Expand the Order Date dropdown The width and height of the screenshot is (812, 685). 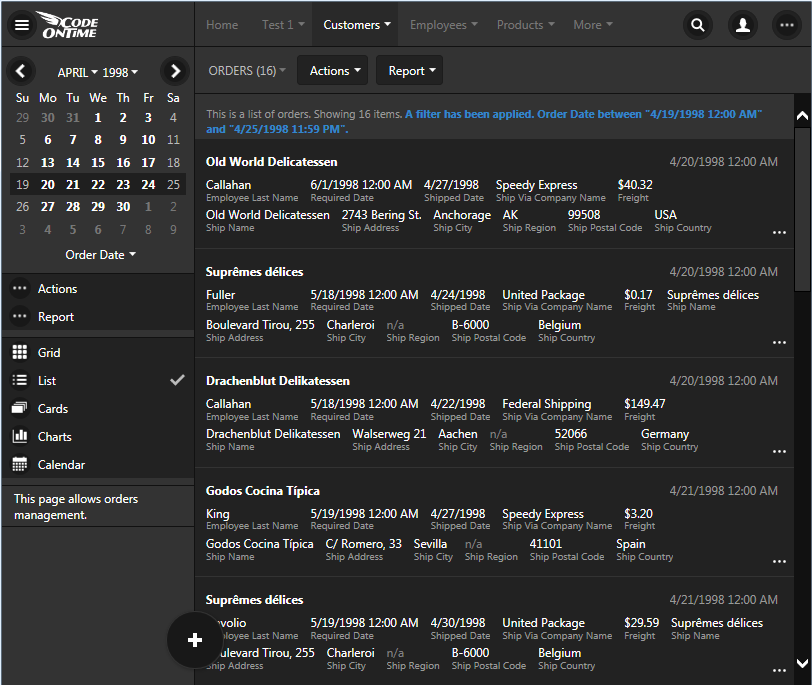[100, 255]
